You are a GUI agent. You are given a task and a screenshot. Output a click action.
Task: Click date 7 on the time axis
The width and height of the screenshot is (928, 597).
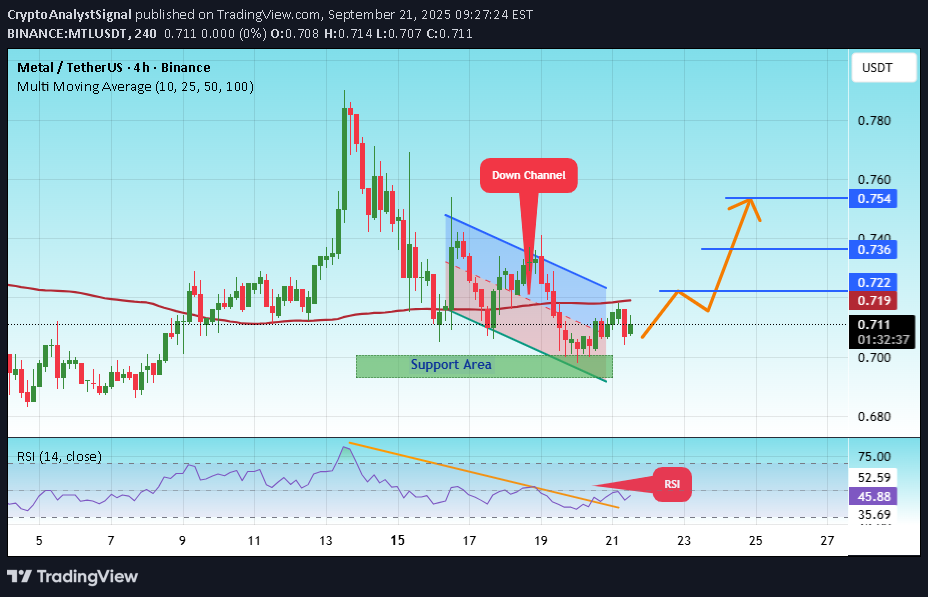point(111,540)
